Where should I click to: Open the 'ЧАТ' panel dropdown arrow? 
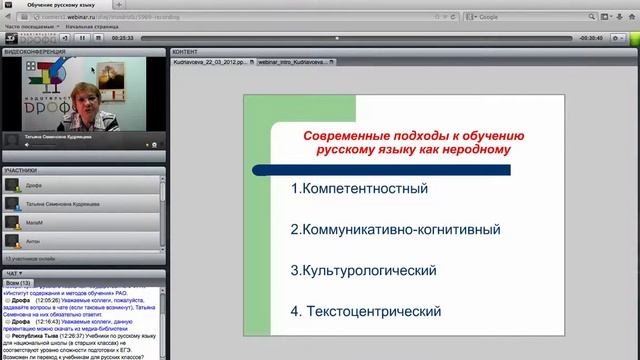click(20, 273)
